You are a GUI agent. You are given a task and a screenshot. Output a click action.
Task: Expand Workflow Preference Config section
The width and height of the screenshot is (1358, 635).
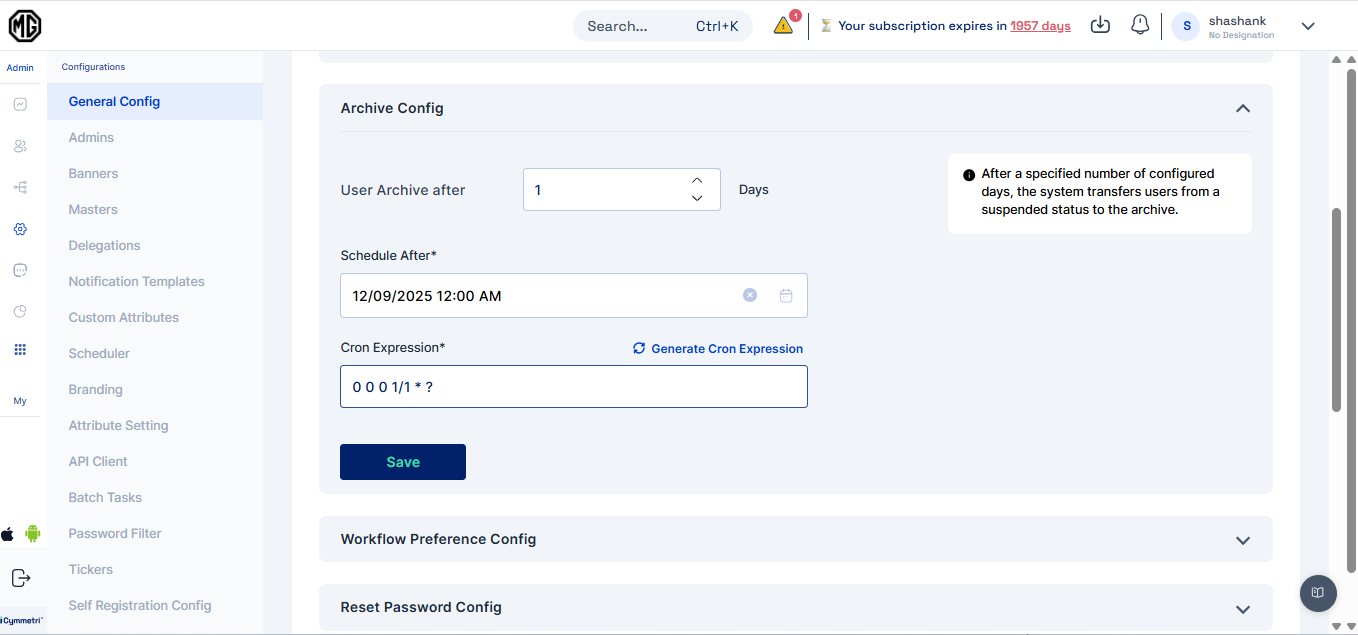pos(1243,540)
